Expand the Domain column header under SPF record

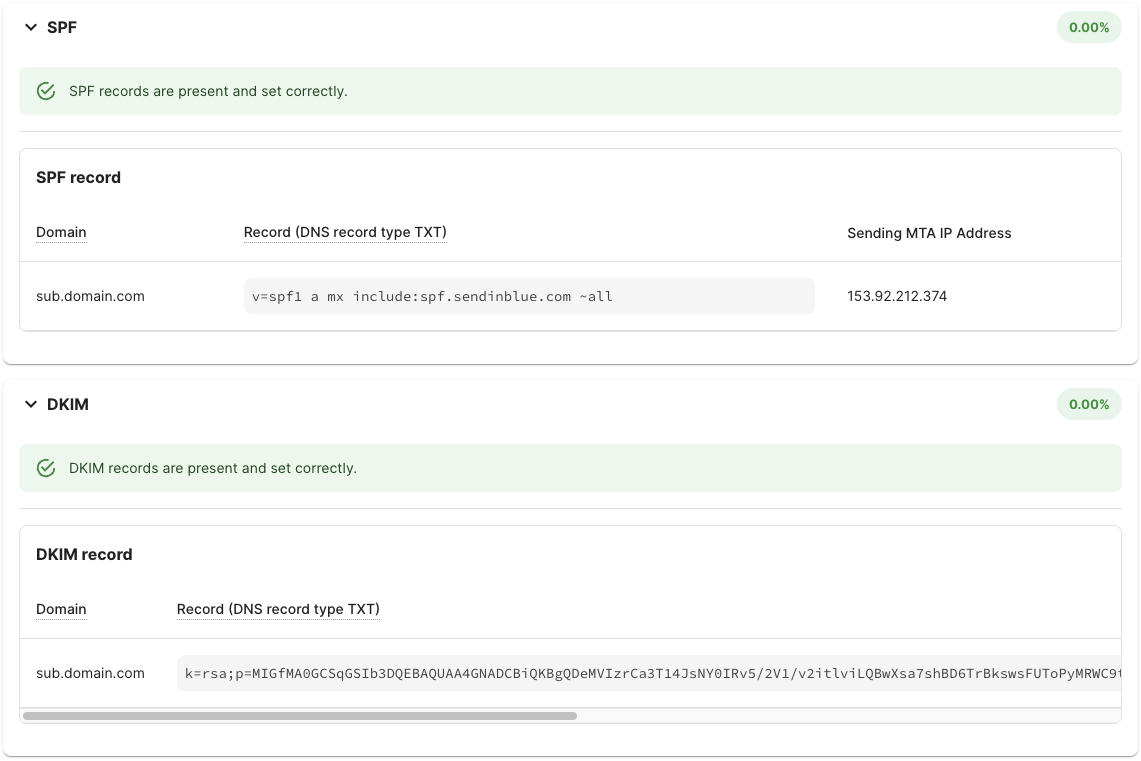pos(61,232)
